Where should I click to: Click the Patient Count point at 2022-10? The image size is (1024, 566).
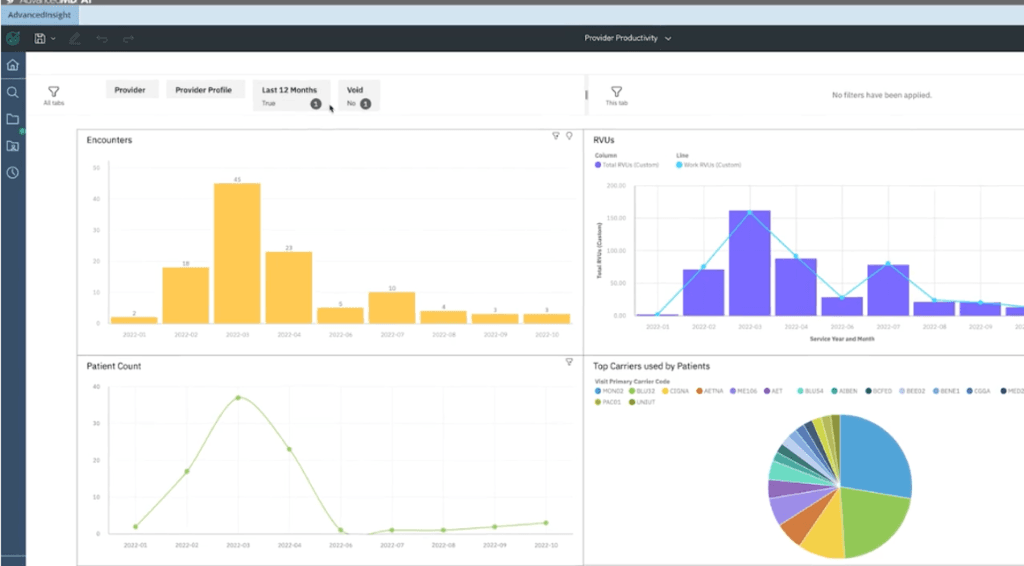point(547,523)
